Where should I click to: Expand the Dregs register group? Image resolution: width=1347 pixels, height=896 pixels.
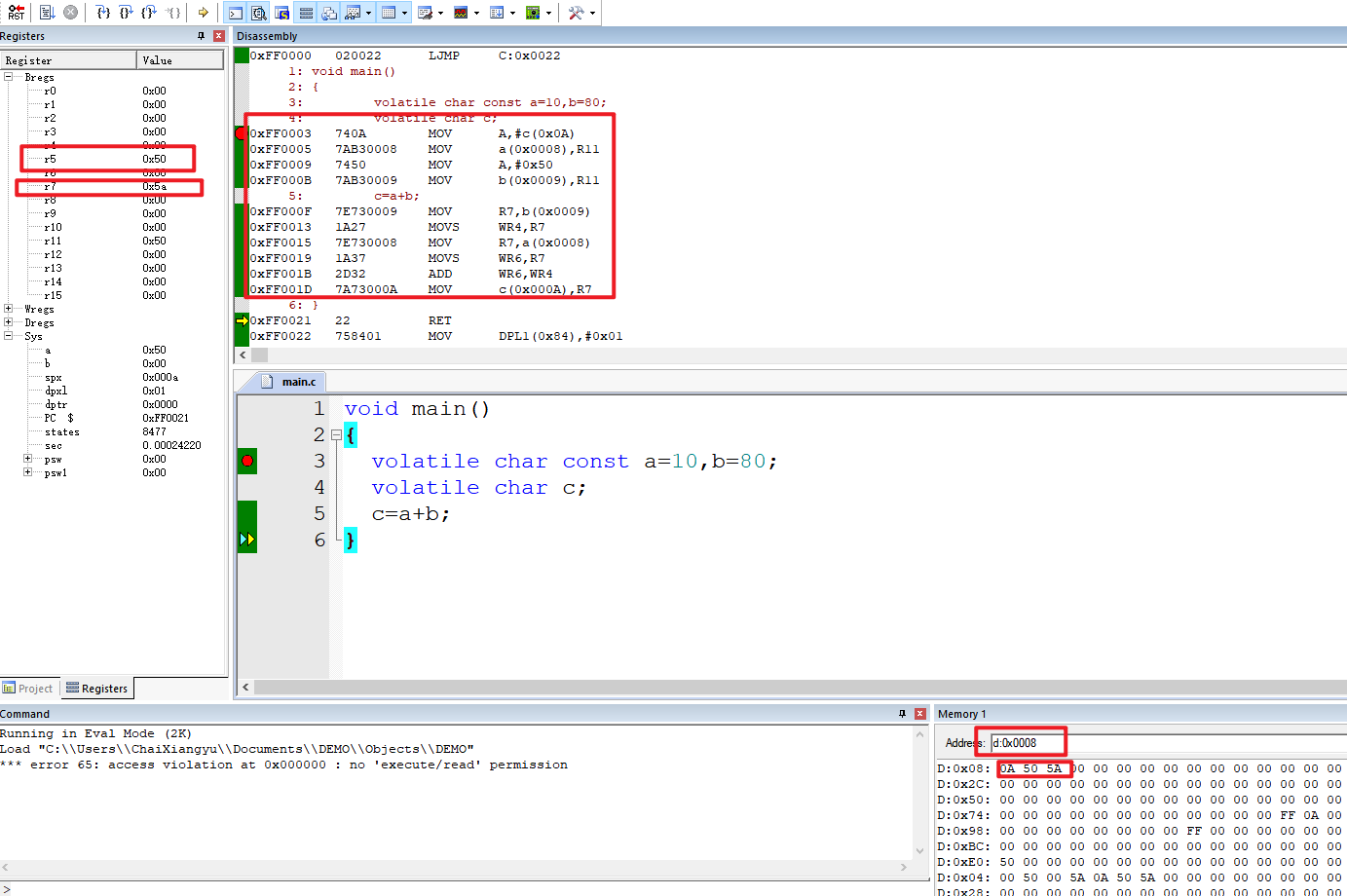(9, 322)
